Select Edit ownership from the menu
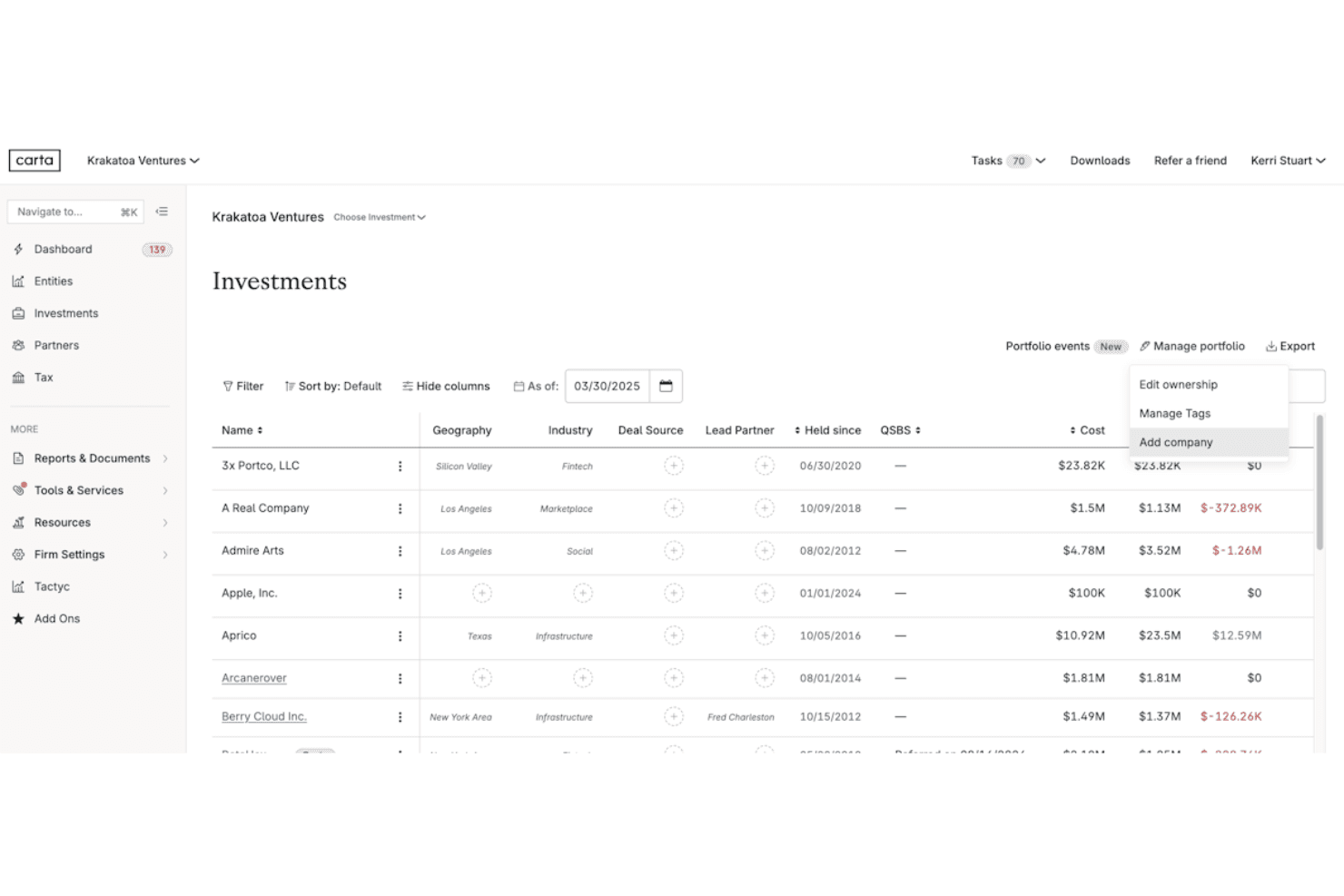 (x=1209, y=385)
